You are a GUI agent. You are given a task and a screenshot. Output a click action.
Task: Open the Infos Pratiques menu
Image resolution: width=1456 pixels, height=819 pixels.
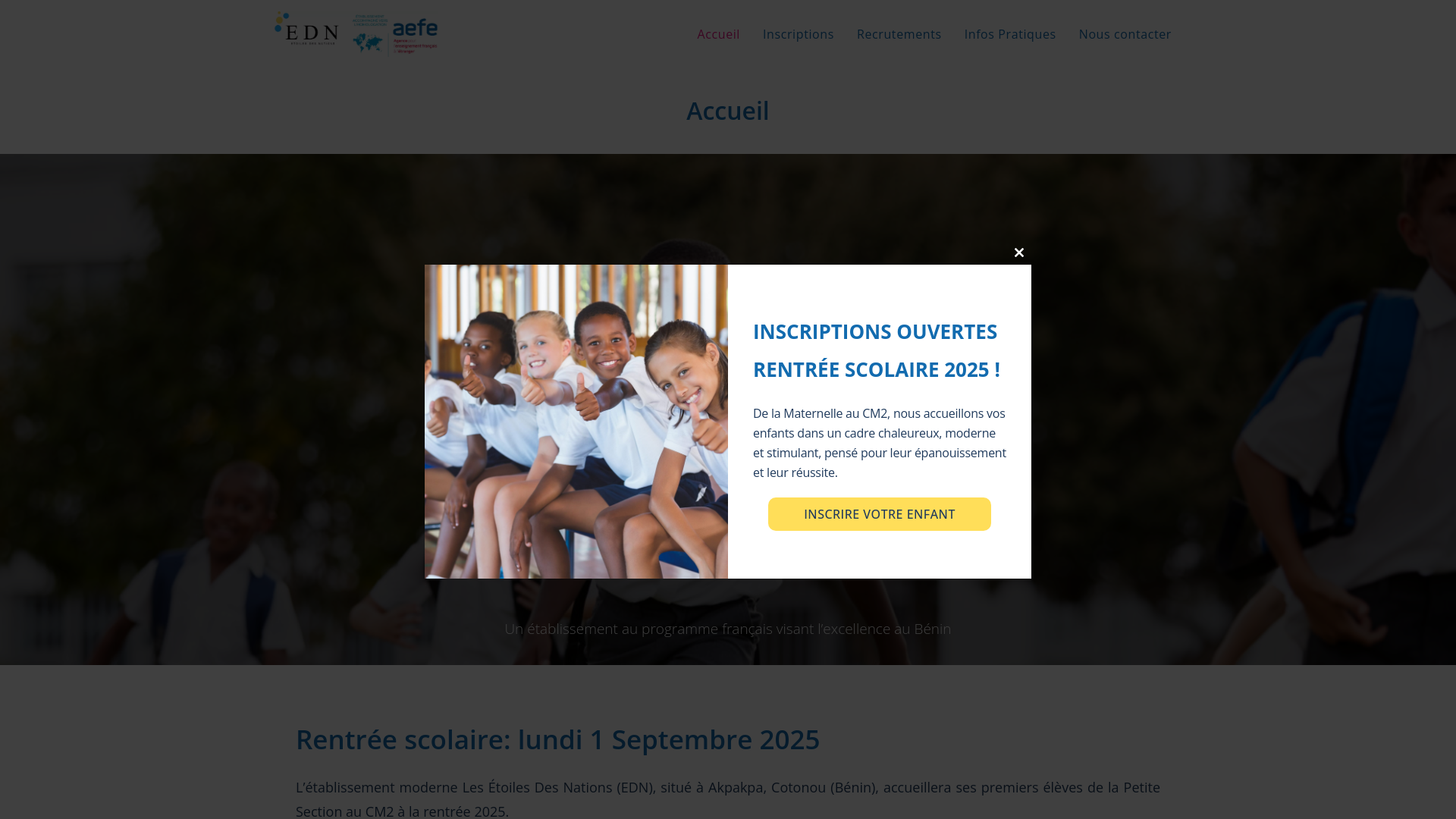(x=1009, y=34)
